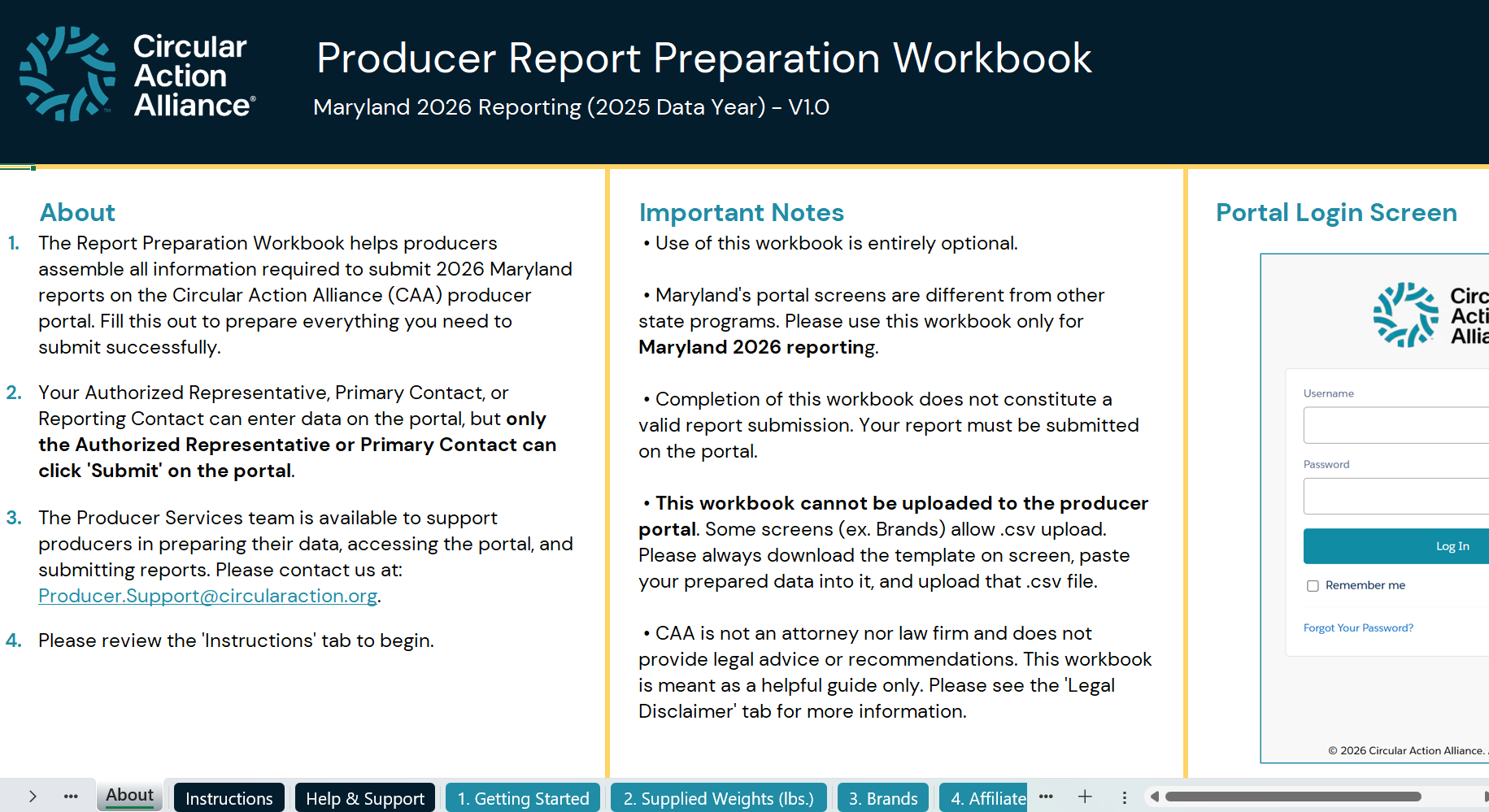Open the 4. Affiliate tab
The height and width of the screenshot is (812, 1489).
[x=984, y=798]
